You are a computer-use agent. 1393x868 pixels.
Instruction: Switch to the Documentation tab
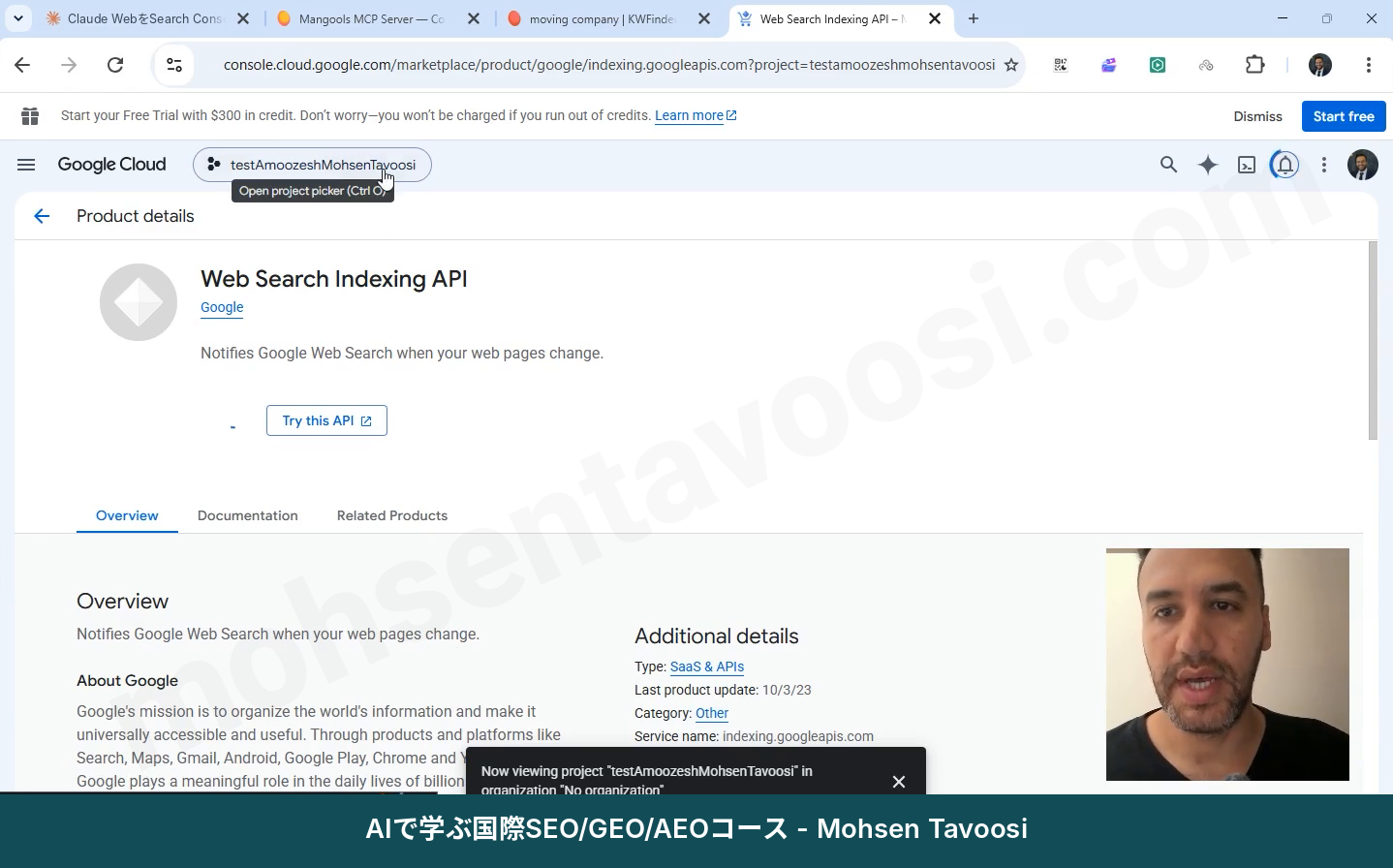point(248,515)
